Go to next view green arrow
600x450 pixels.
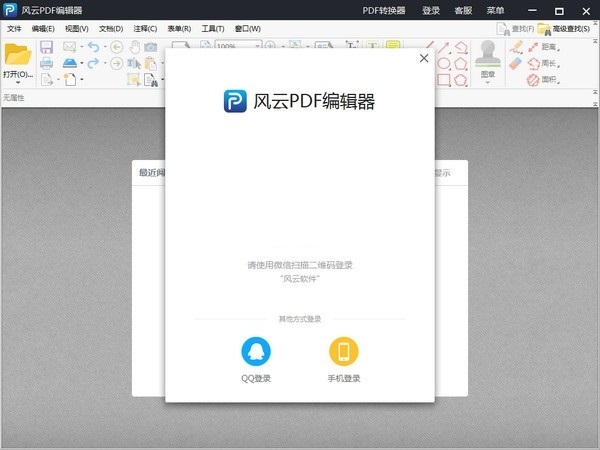click(117, 63)
